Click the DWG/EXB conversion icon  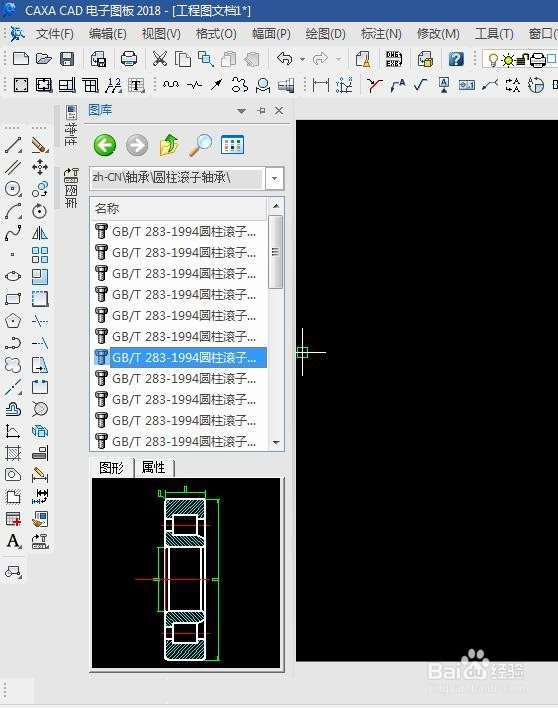[x=394, y=59]
